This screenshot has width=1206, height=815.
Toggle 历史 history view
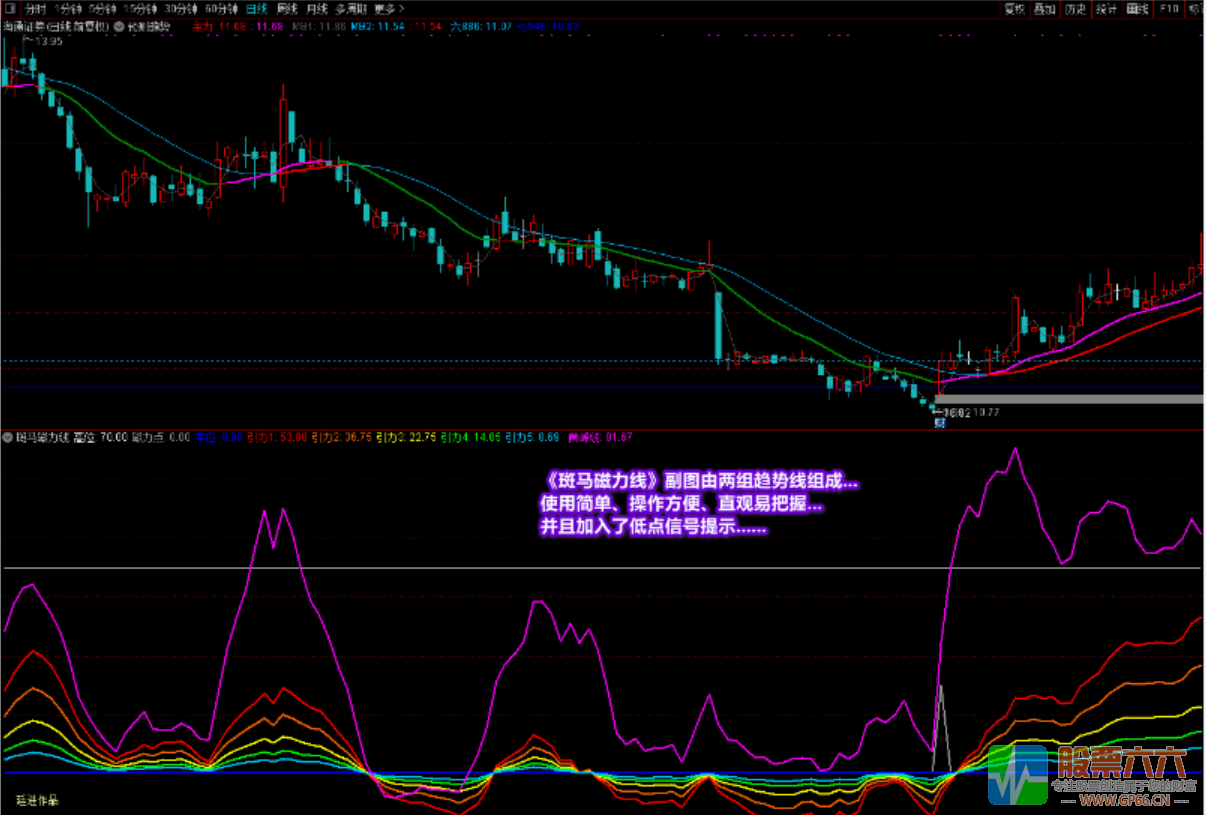[x=1075, y=8]
